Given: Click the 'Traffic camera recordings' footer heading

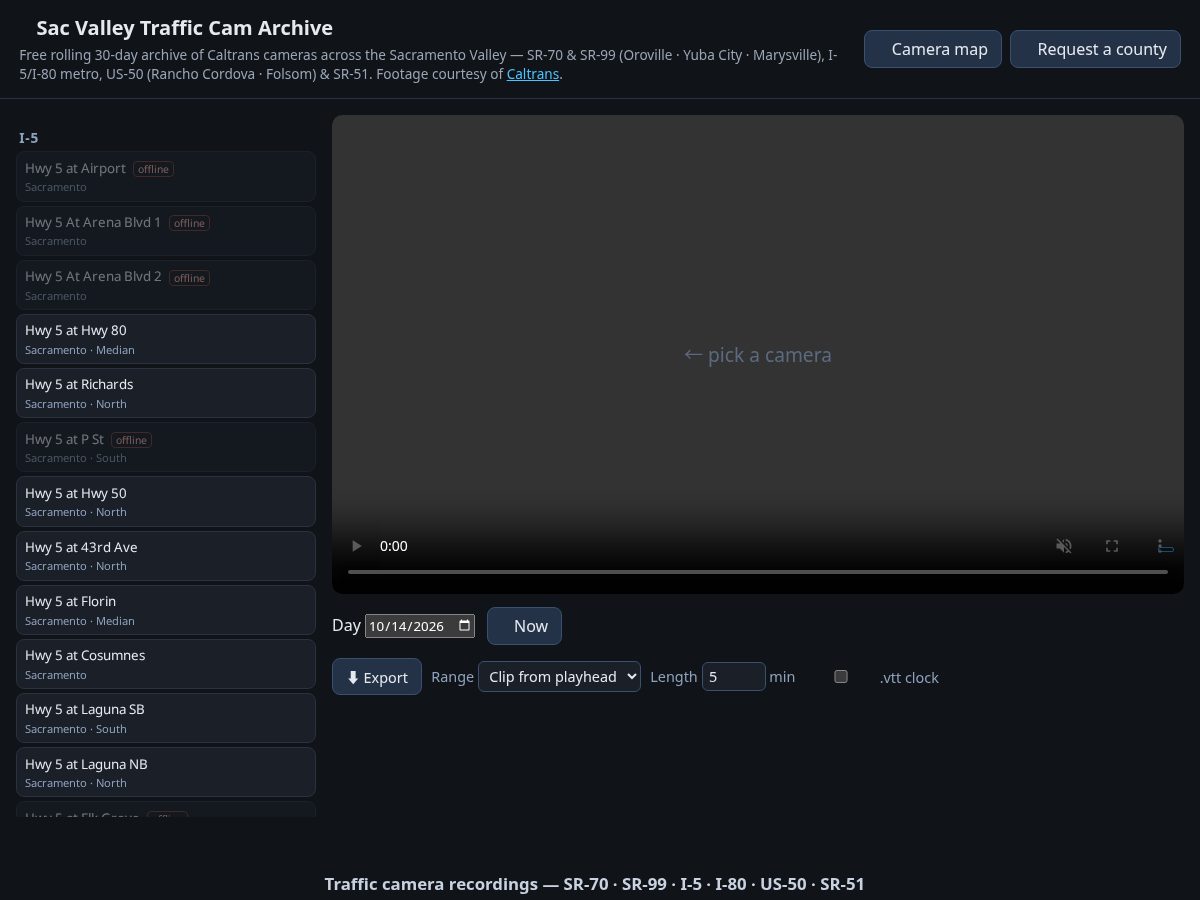Looking at the screenshot, I should coord(595,884).
